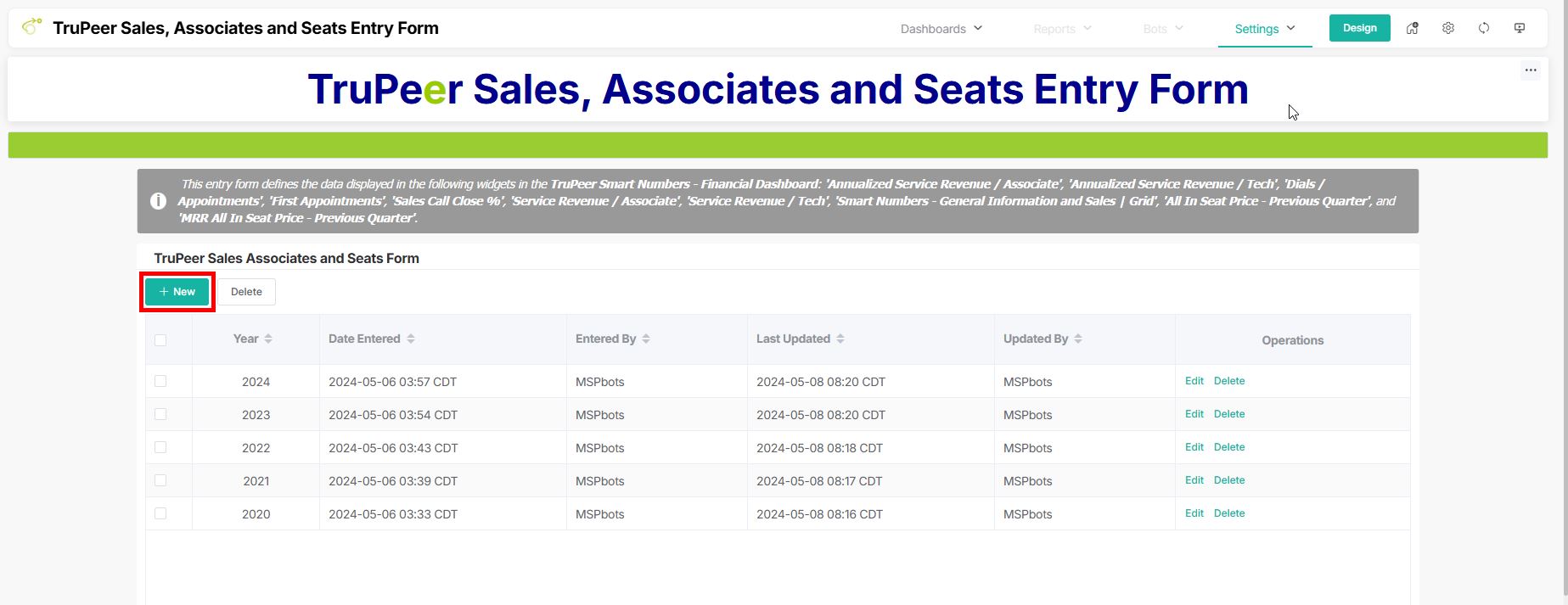The width and height of the screenshot is (1568, 605).
Task: Check the 2022 row checkbox
Action: pyautogui.click(x=160, y=447)
